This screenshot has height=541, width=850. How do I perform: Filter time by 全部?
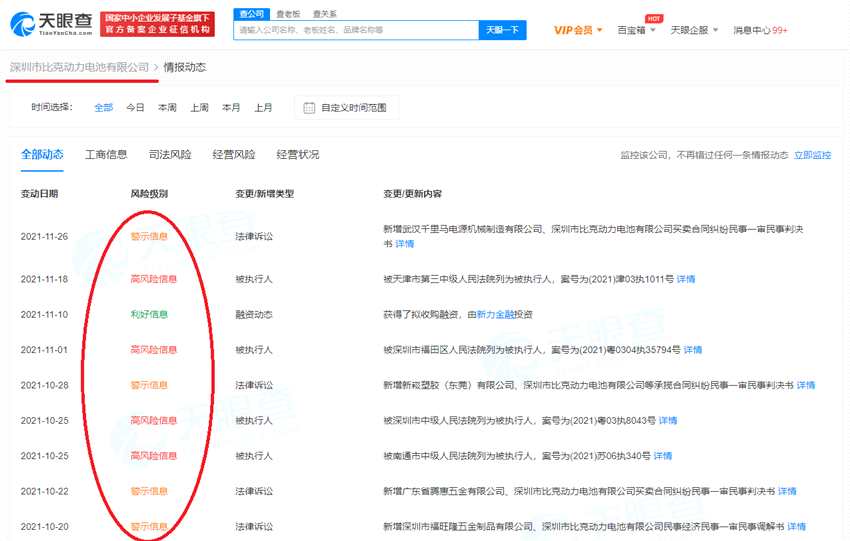click(103, 107)
